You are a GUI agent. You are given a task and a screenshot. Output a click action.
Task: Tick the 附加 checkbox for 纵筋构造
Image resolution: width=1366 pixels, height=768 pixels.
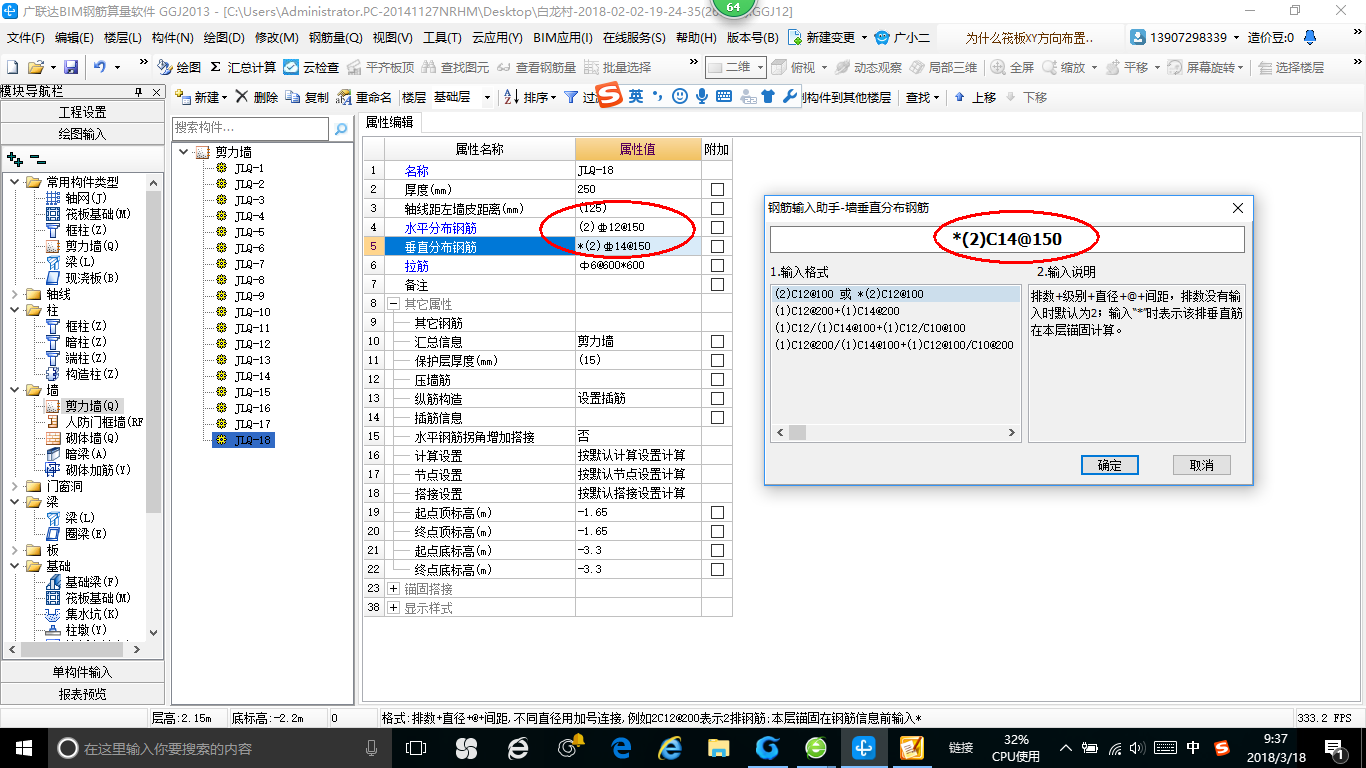[717, 399]
